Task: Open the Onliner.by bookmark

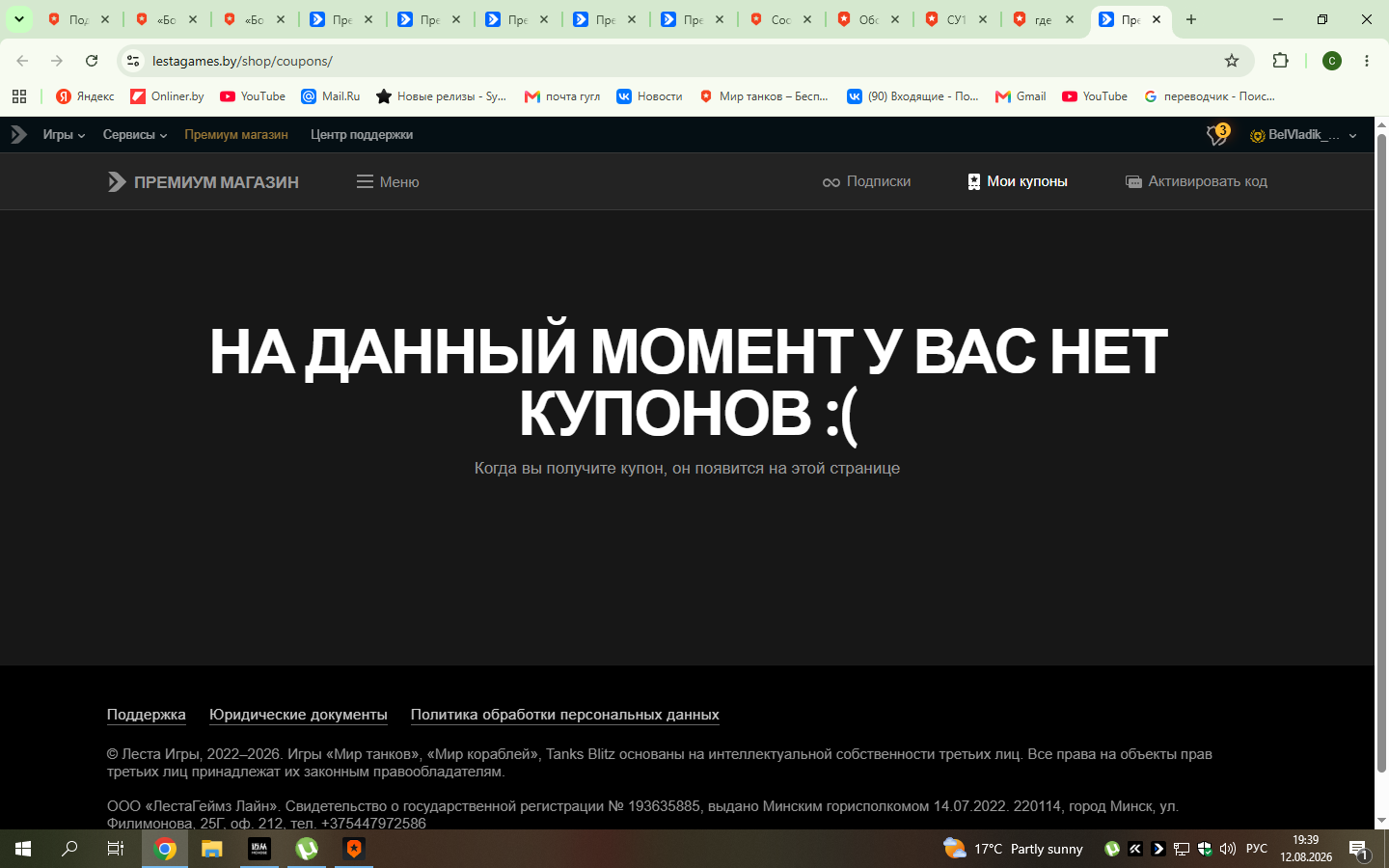Action: [x=167, y=96]
